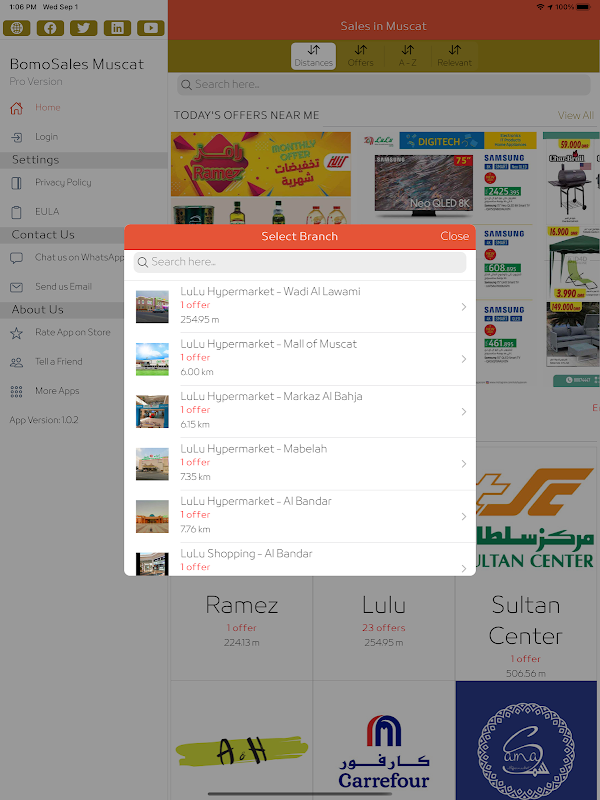This screenshot has width=600, height=800.
Task: Click the main Search here field
Action: tap(384, 85)
